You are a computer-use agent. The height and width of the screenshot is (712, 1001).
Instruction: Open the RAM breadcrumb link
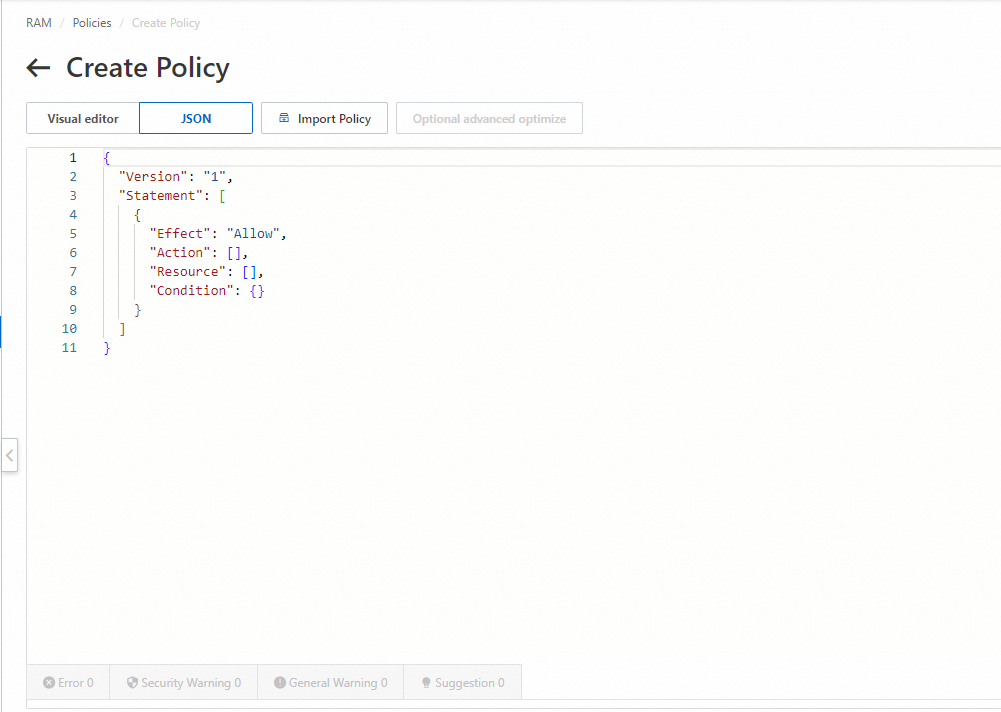[x=39, y=23]
